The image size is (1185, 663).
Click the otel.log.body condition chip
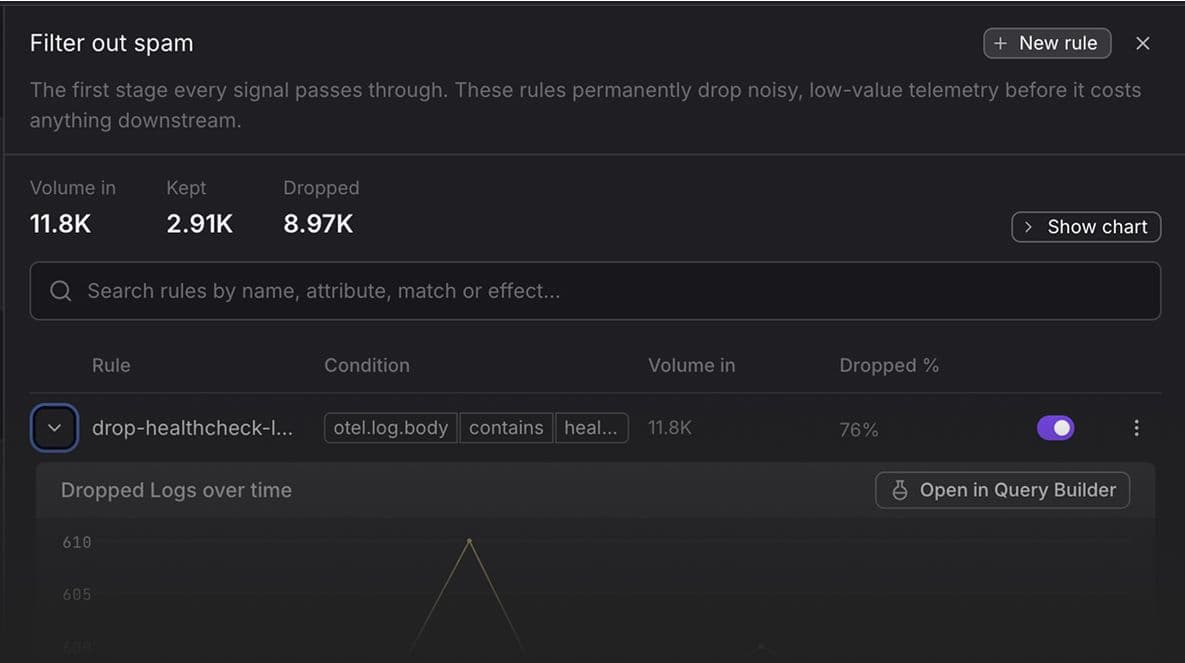(391, 428)
